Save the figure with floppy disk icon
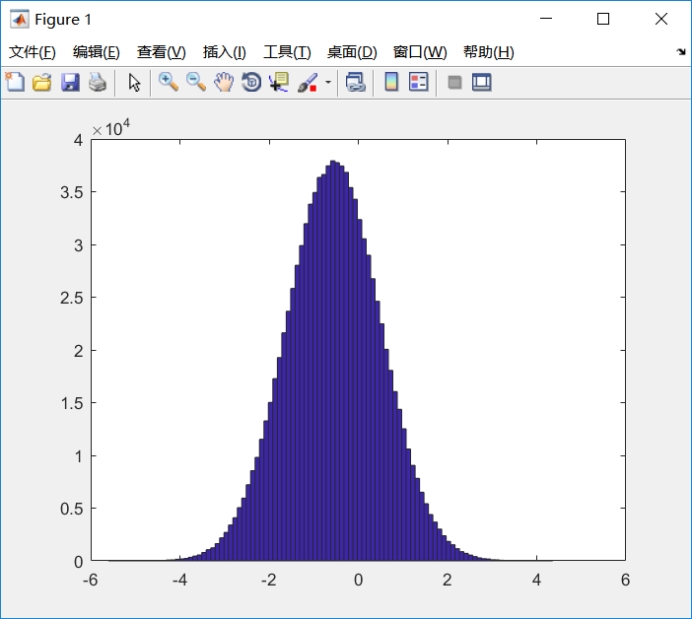Viewport: 692px width, 619px height. [x=70, y=82]
